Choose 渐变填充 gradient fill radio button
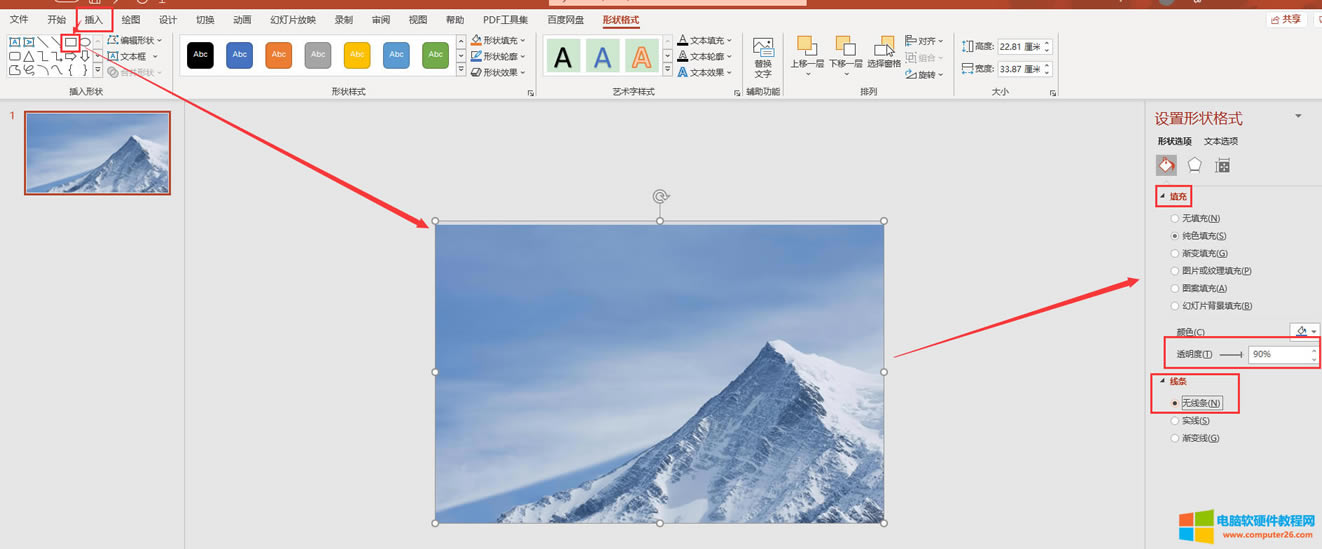 point(1175,253)
